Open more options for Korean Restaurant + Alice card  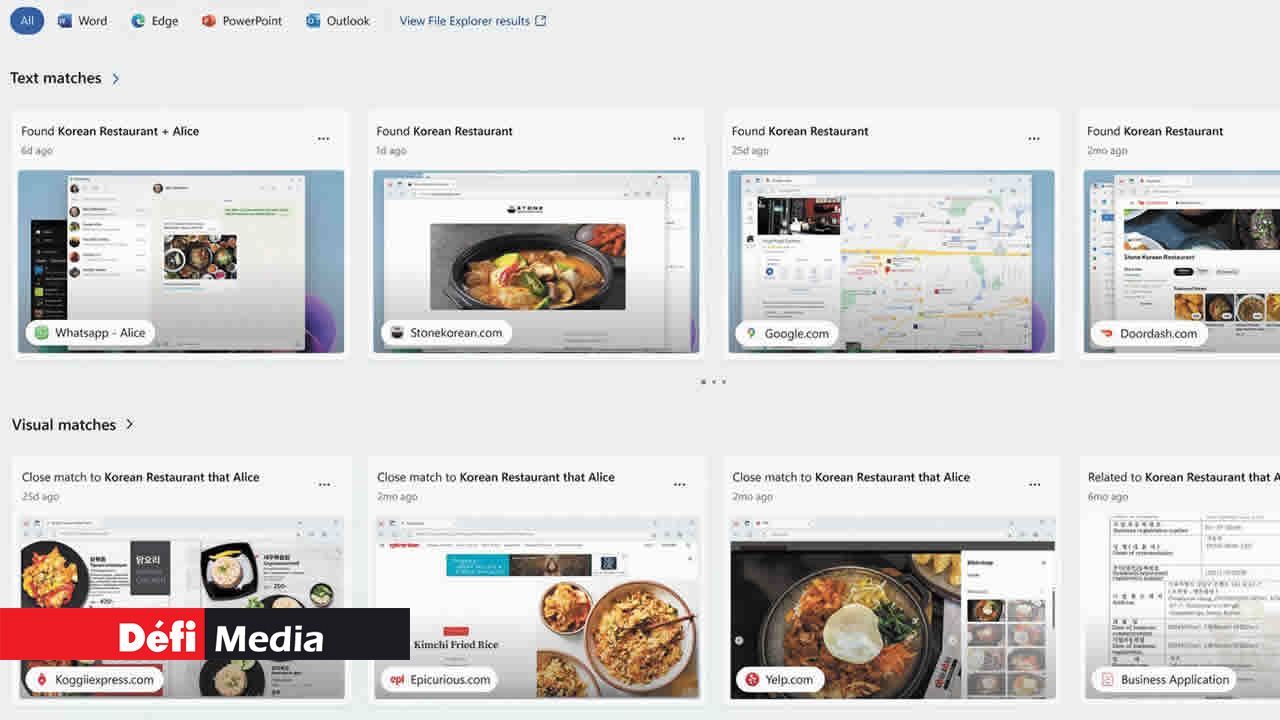coord(323,139)
